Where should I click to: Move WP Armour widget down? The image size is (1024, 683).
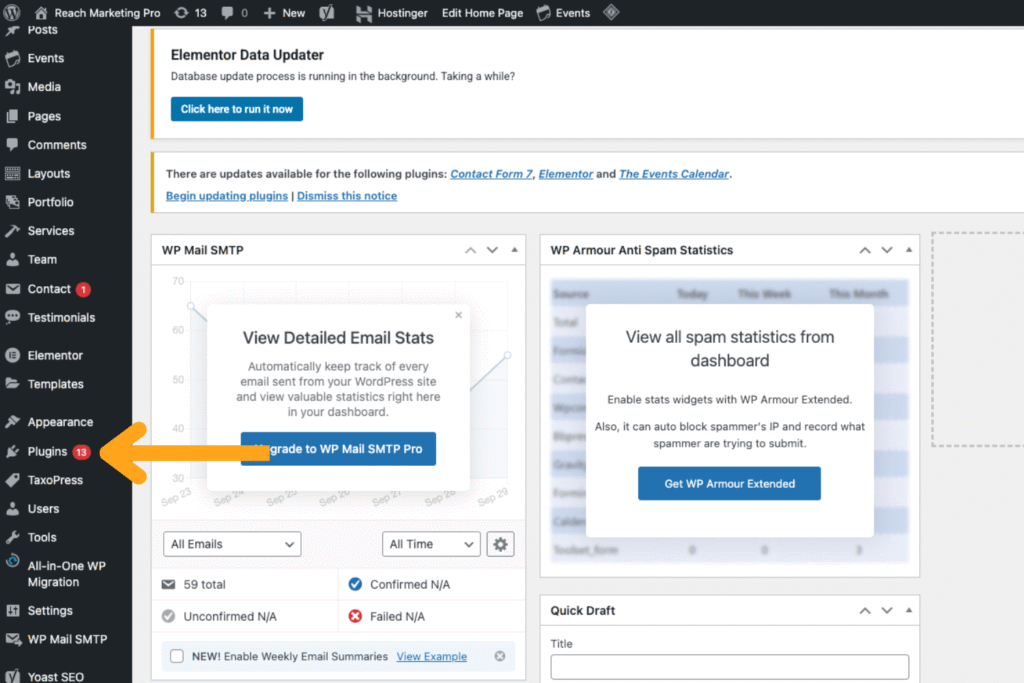(887, 250)
